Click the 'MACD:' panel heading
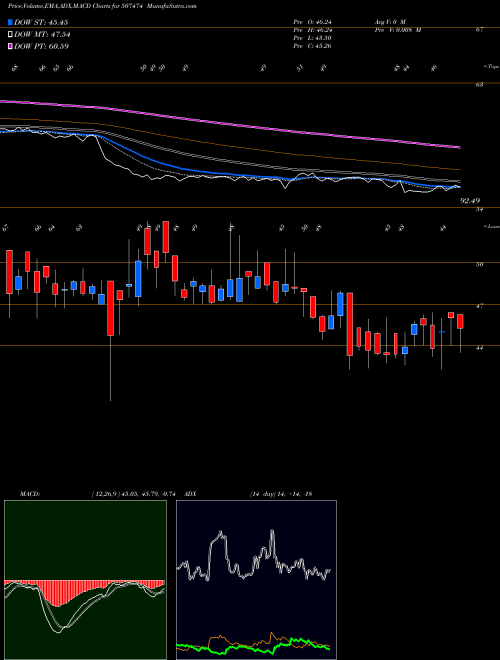 tap(30, 494)
